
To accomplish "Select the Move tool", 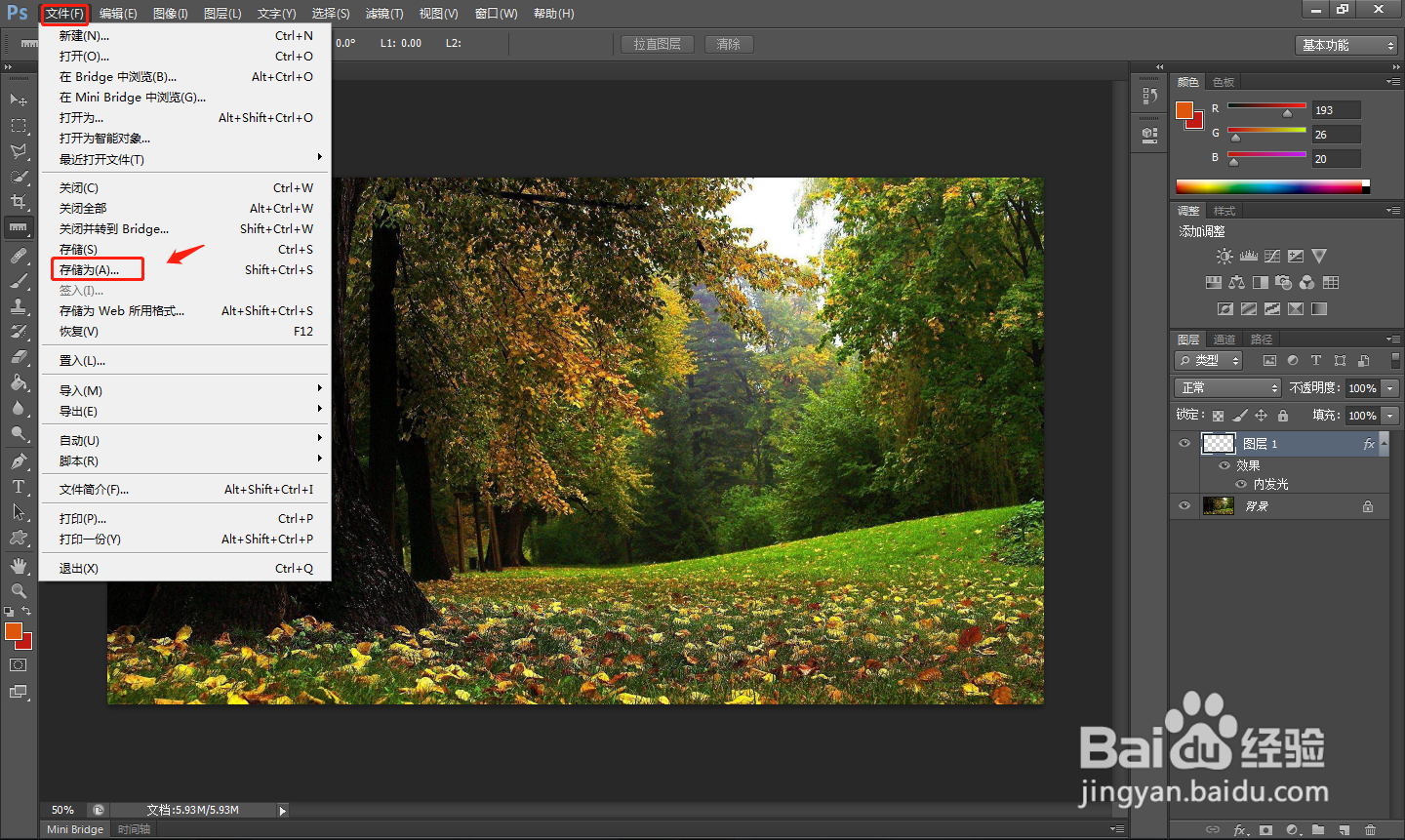I will tap(18, 100).
